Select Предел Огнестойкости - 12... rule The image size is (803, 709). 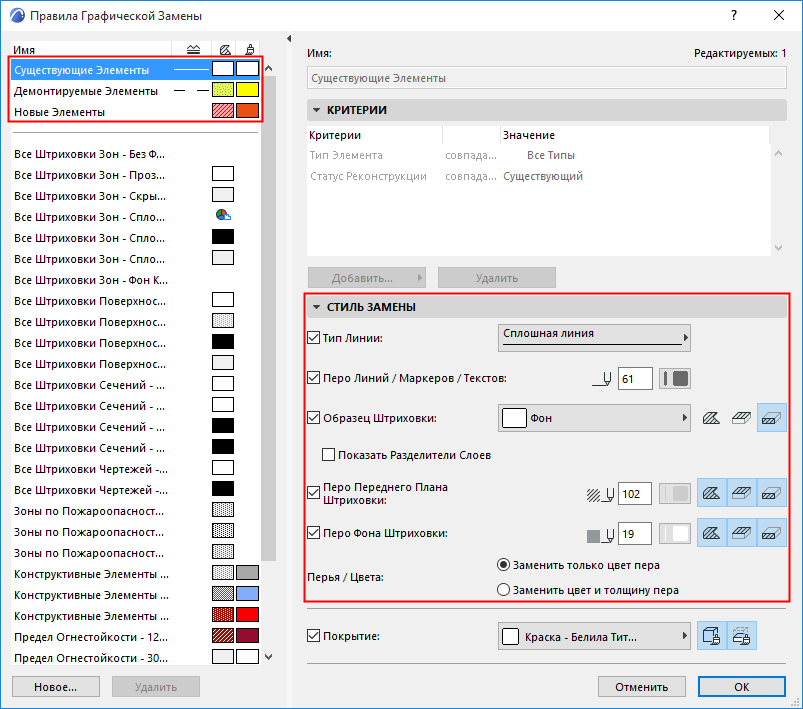click(x=135, y=637)
